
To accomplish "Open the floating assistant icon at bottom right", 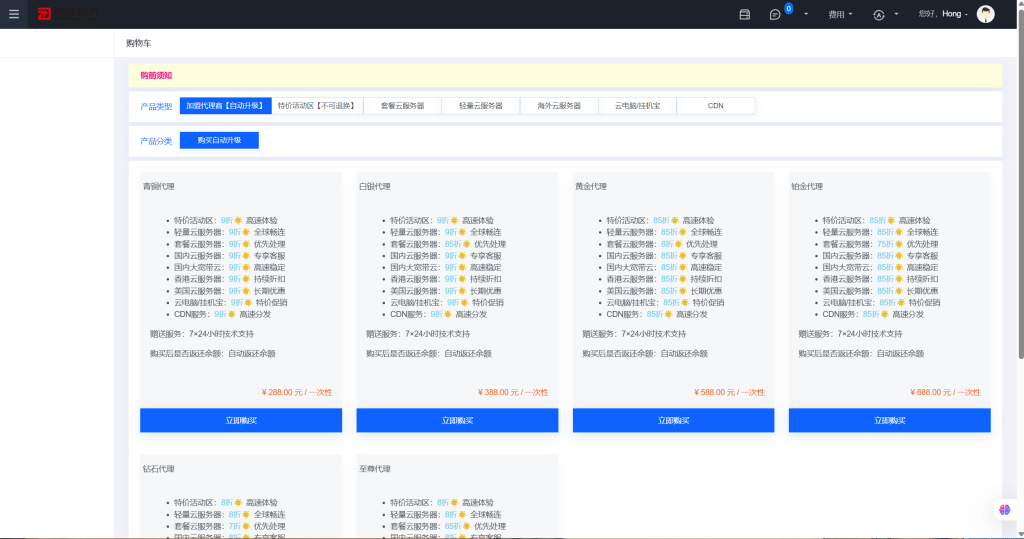I will point(1004,510).
